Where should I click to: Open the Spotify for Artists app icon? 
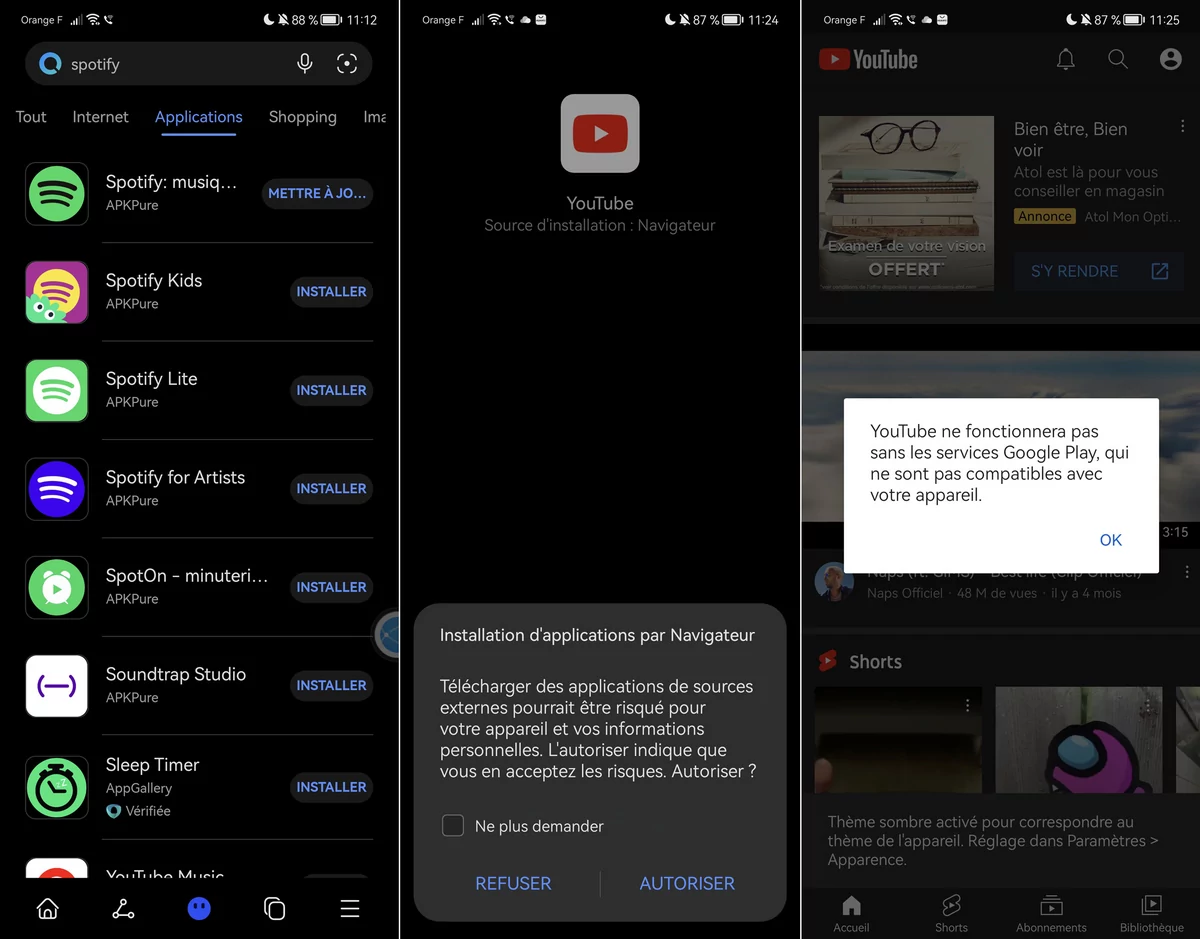tap(57, 488)
